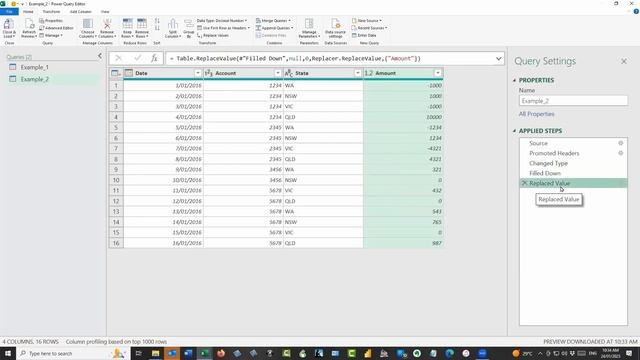The height and width of the screenshot is (360, 640).
Task: Switch to the Add Column tab
Action: tap(80, 11)
